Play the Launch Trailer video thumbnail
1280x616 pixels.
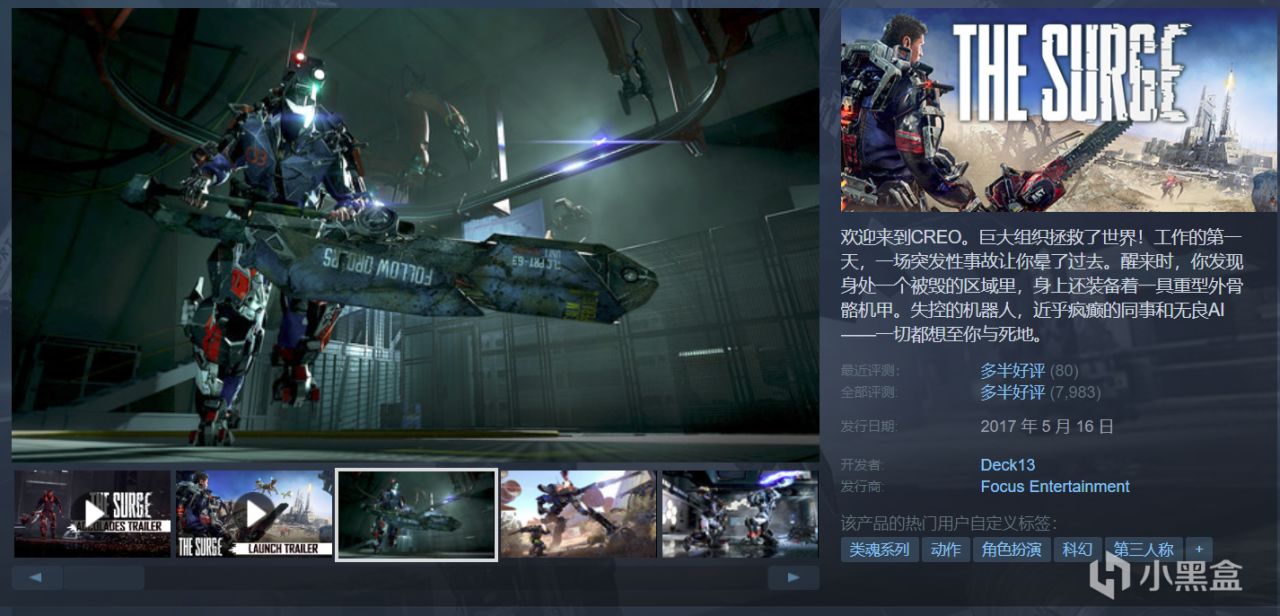tap(255, 514)
